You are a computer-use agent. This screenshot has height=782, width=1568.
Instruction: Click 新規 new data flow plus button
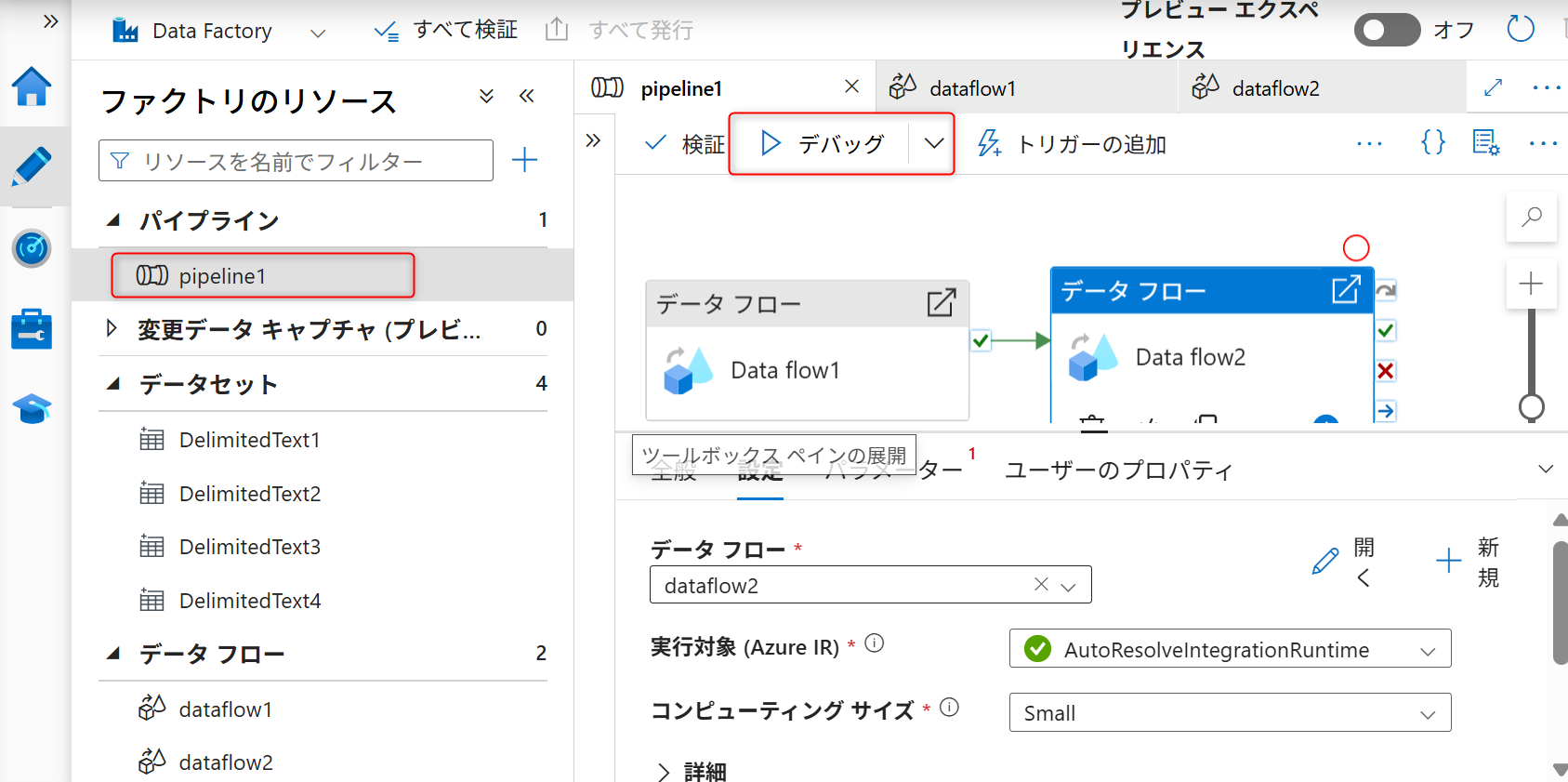click(1468, 562)
